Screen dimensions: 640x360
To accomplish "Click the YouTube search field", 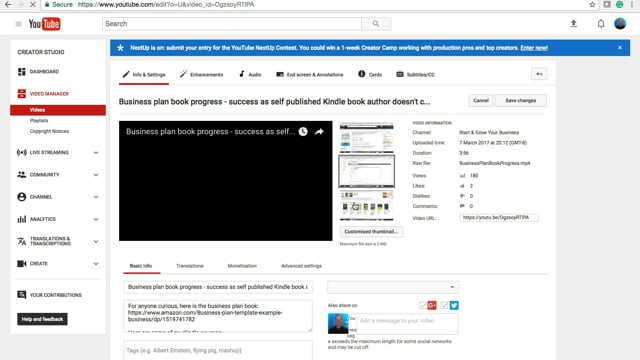I will (232, 24).
